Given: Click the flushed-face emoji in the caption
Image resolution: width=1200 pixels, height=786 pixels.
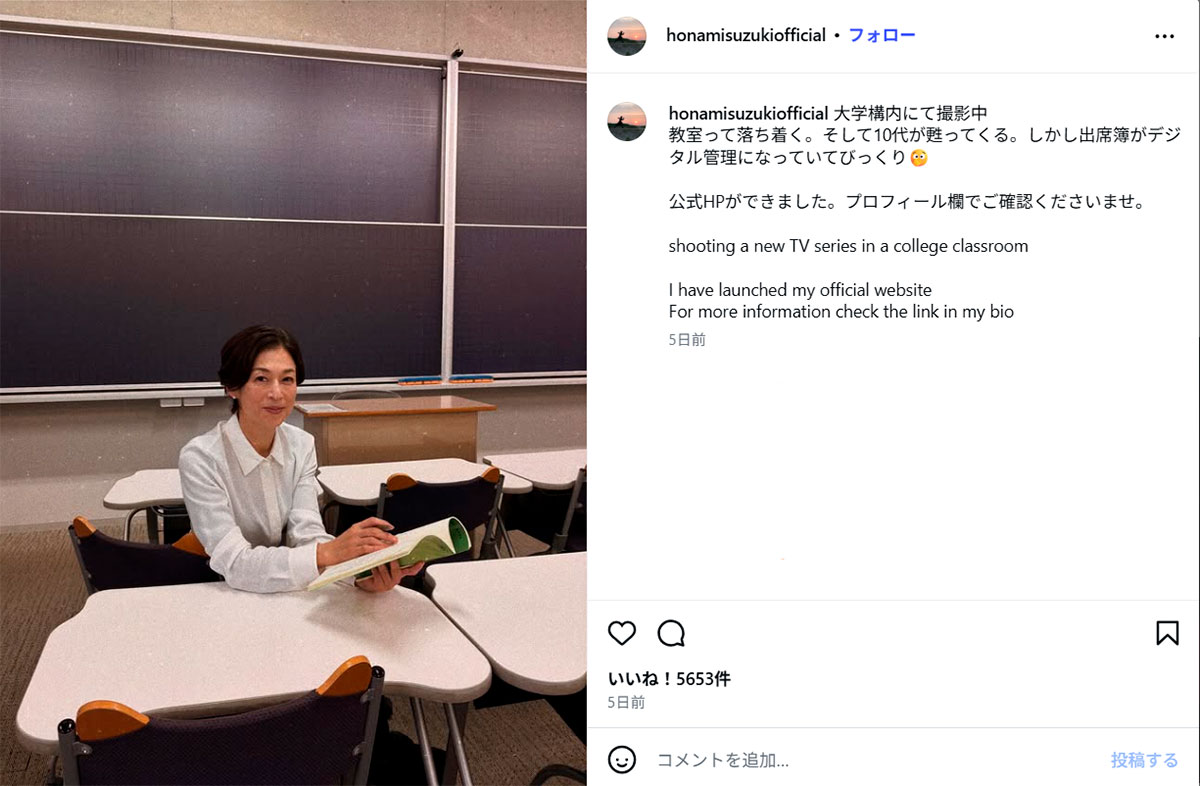Looking at the screenshot, I should [x=918, y=158].
